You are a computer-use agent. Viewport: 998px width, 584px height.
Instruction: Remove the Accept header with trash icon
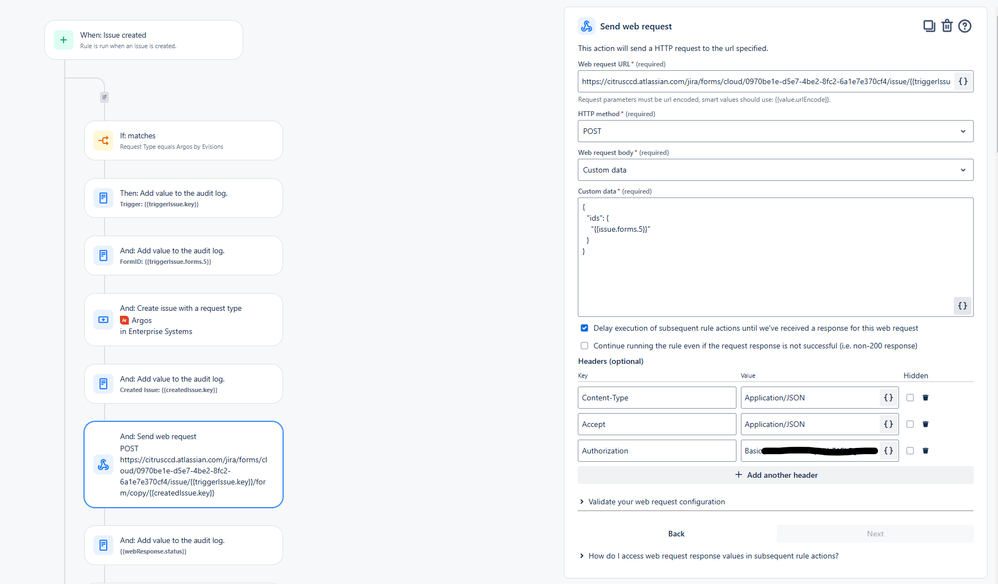tap(923, 424)
